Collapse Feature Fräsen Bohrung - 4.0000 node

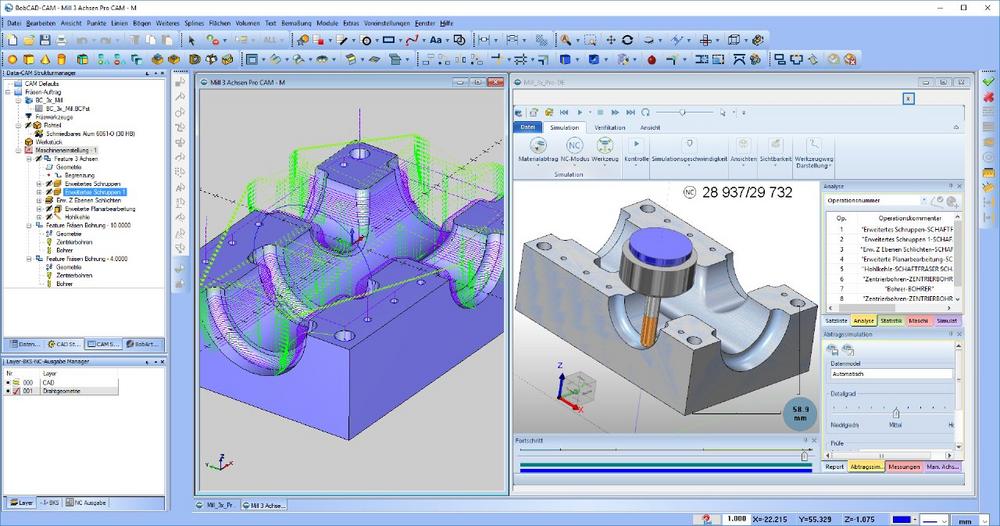[x=29, y=259]
